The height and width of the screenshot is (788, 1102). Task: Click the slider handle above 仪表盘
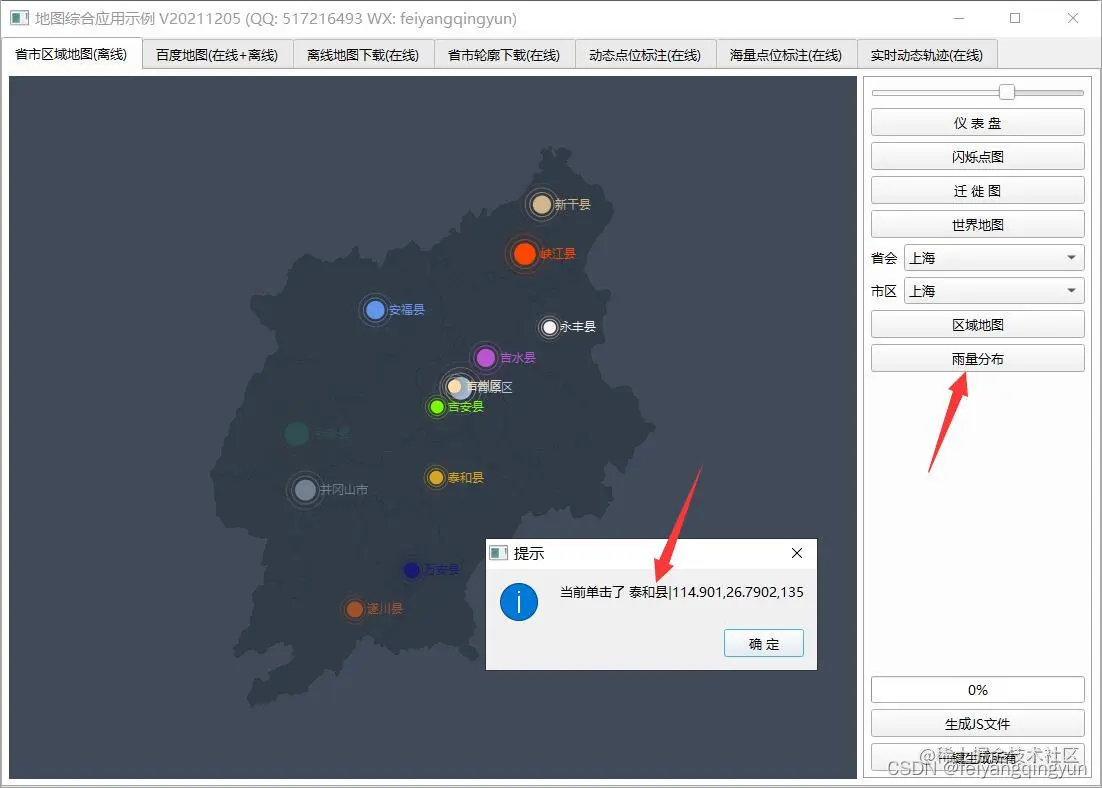pyautogui.click(x=1005, y=90)
